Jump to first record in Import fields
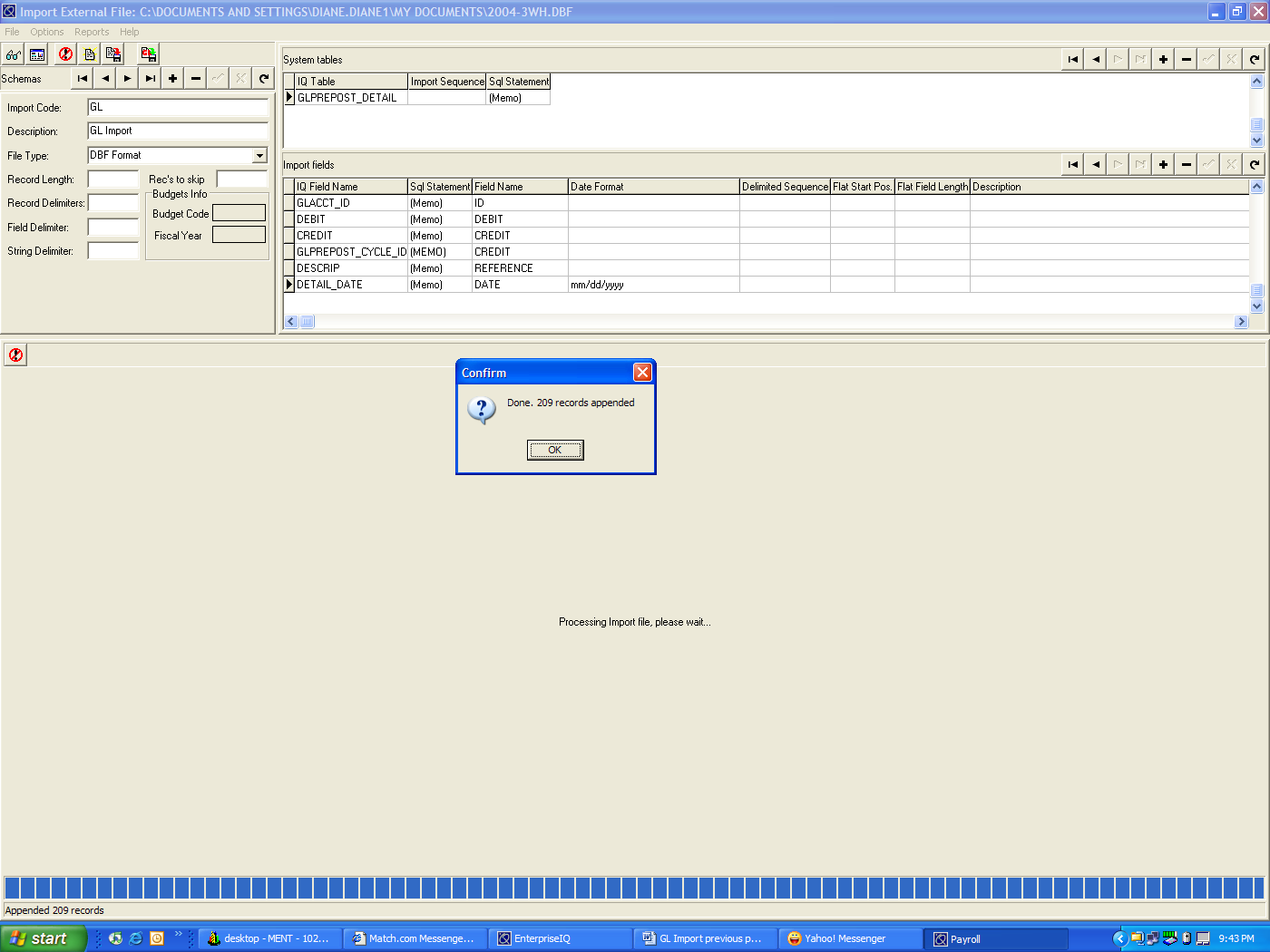 (x=1072, y=165)
